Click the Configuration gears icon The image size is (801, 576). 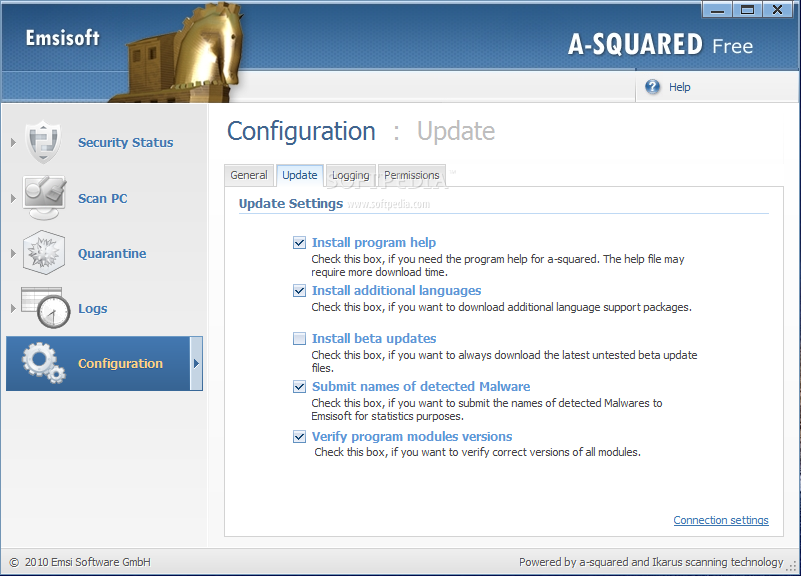tap(44, 363)
